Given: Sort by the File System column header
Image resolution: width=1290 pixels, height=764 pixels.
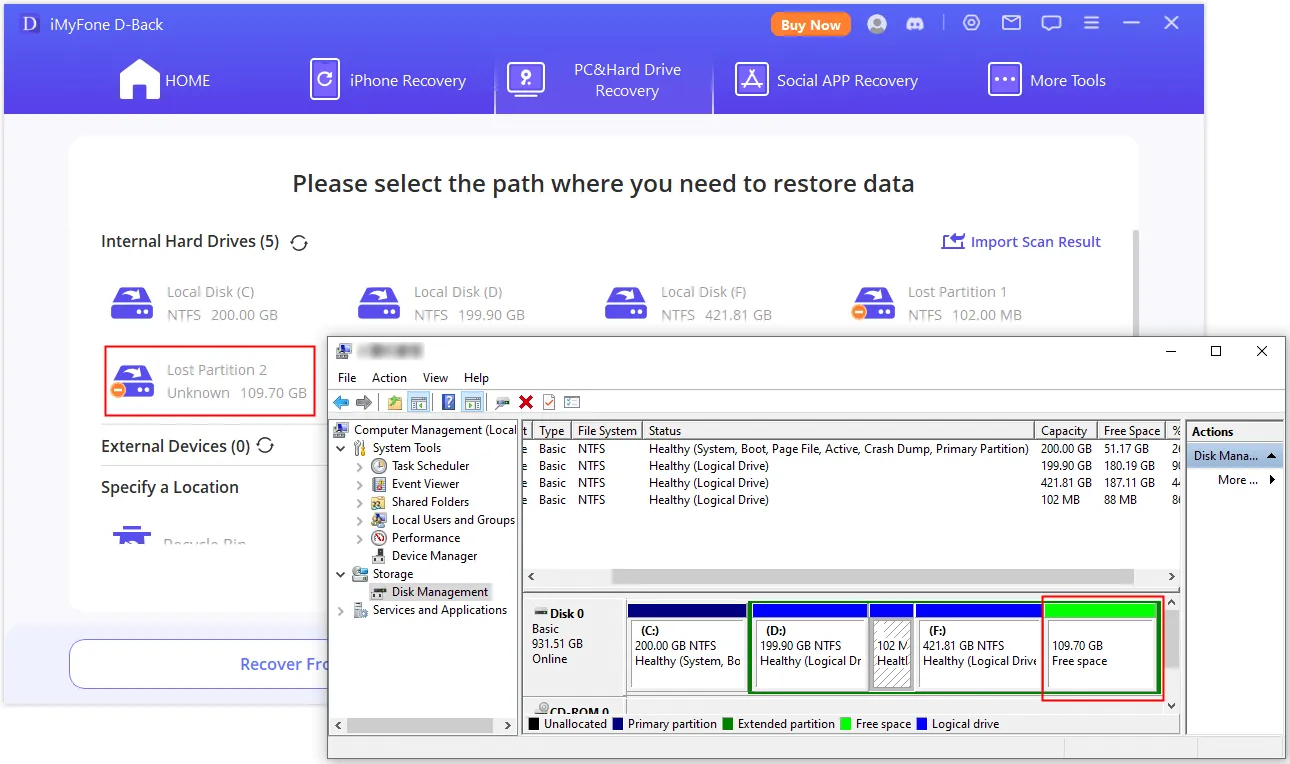Looking at the screenshot, I should pos(607,431).
